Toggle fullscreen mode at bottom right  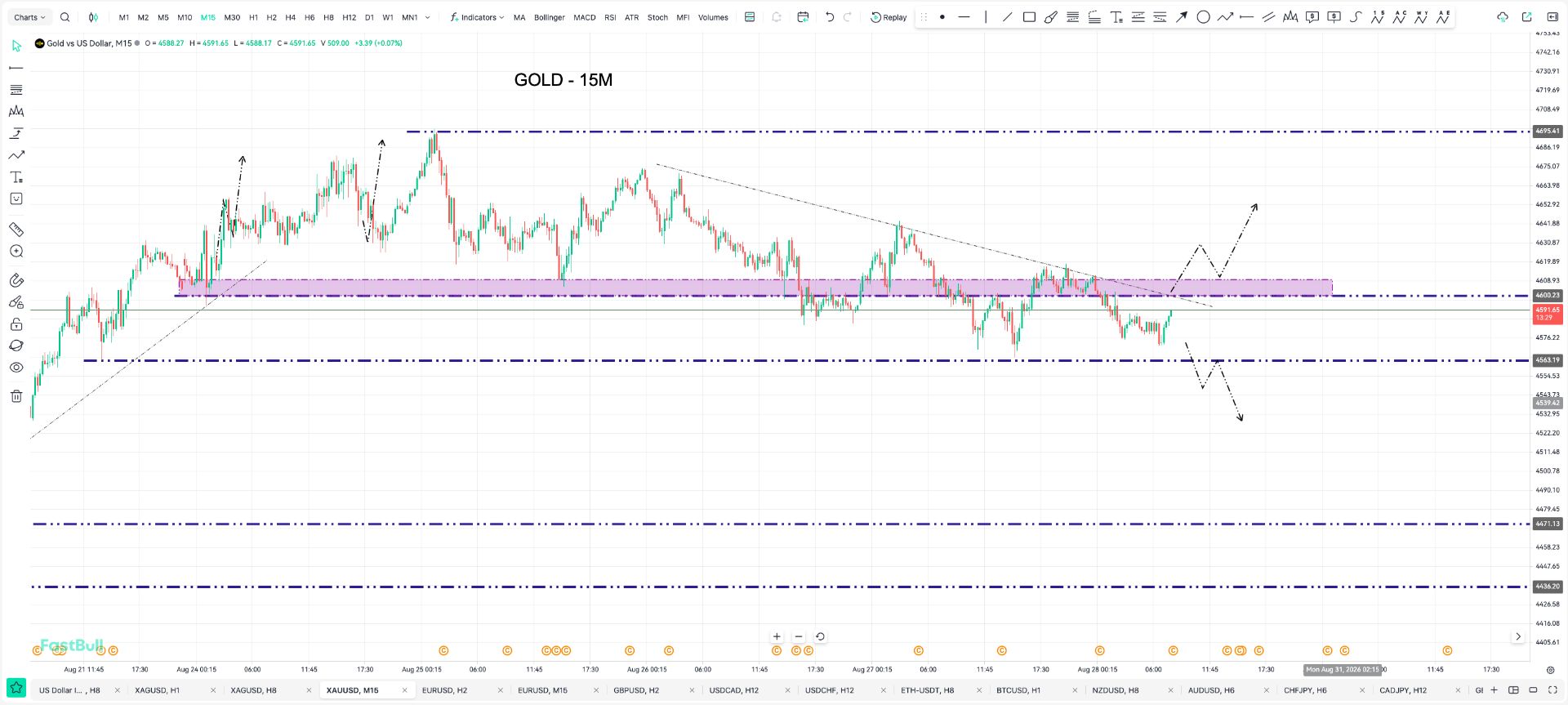click(1552, 690)
